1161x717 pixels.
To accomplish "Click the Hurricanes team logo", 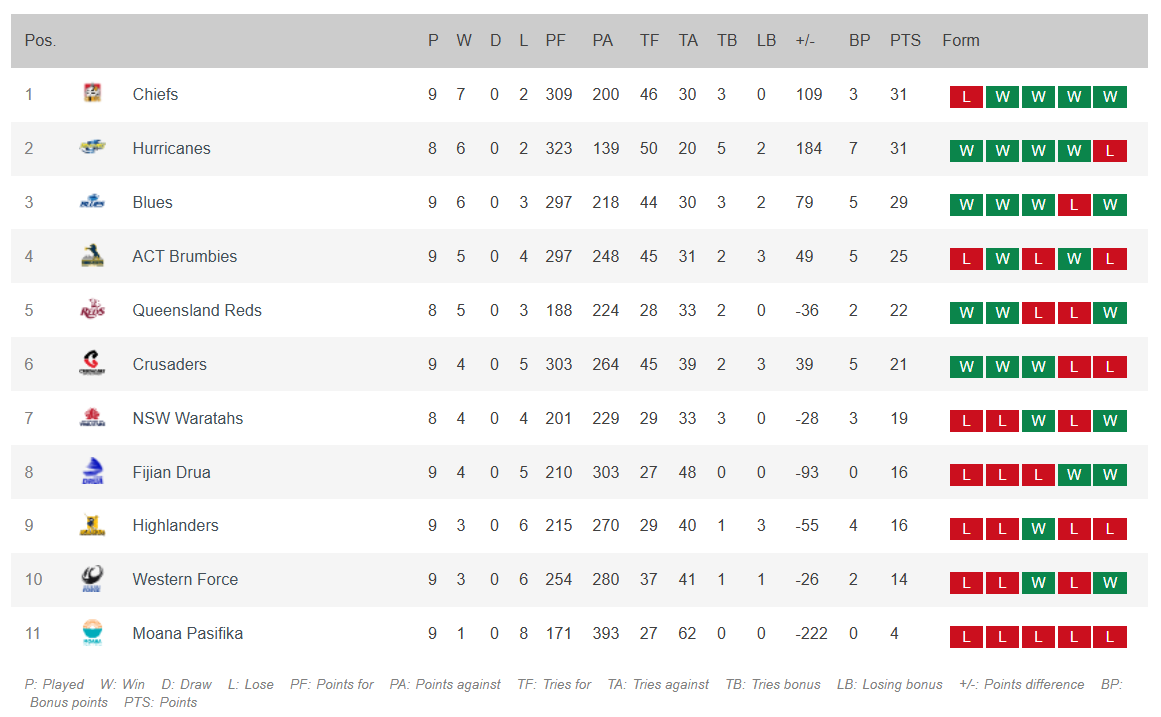I will click(92, 148).
